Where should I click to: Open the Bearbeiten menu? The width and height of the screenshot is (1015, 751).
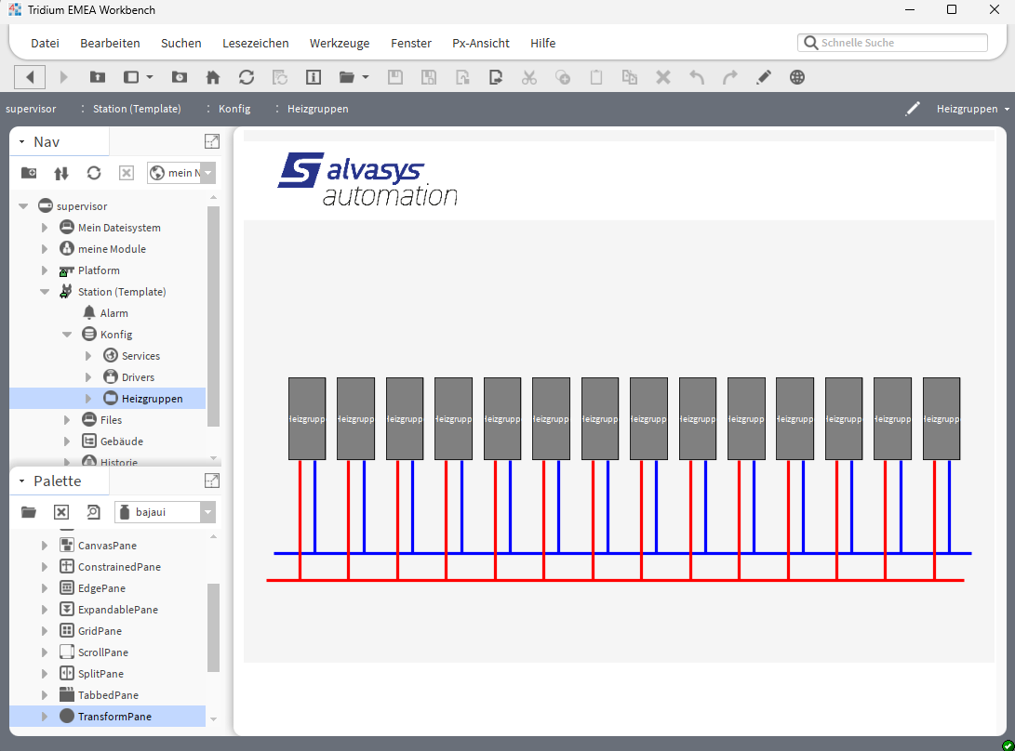[110, 43]
